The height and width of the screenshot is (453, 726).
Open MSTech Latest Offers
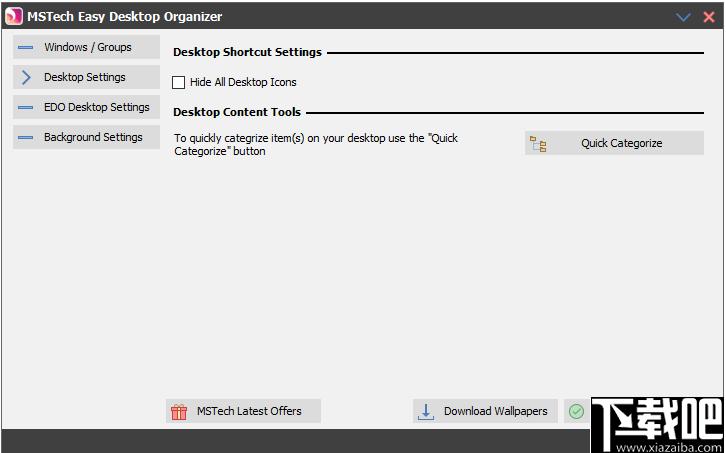pos(243,411)
